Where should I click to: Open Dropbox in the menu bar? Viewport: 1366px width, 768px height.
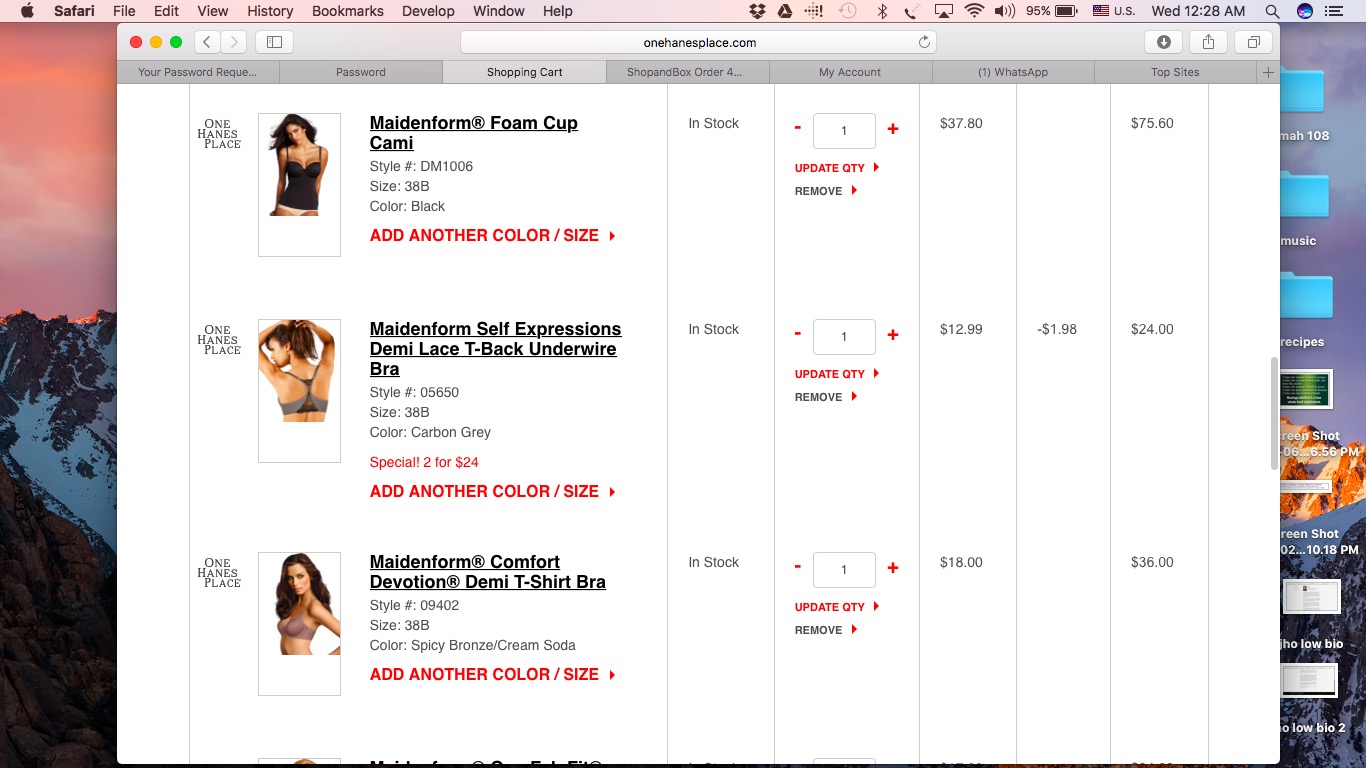pos(757,11)
